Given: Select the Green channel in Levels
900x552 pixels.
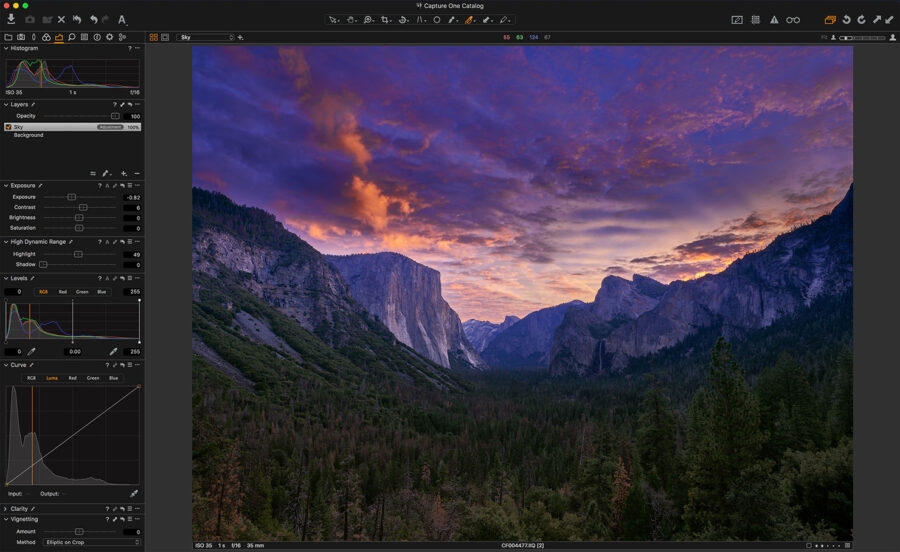Looking at the screenshot, I should tap(82, 292).
